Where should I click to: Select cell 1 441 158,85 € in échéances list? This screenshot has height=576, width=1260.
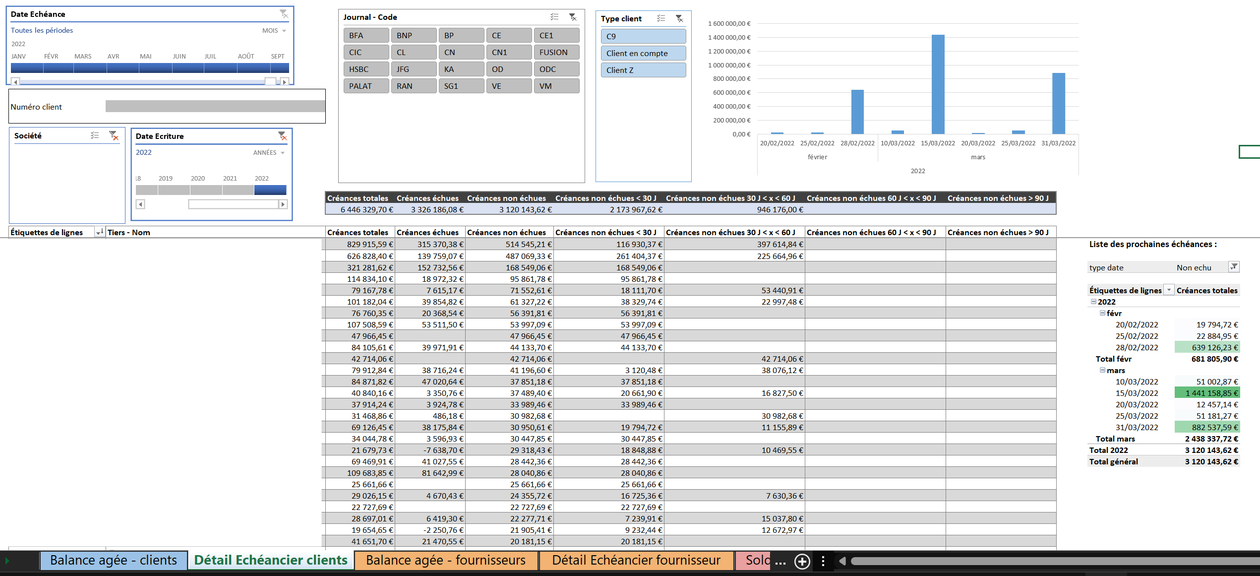pyautogui.click(x=1207, y=394)
